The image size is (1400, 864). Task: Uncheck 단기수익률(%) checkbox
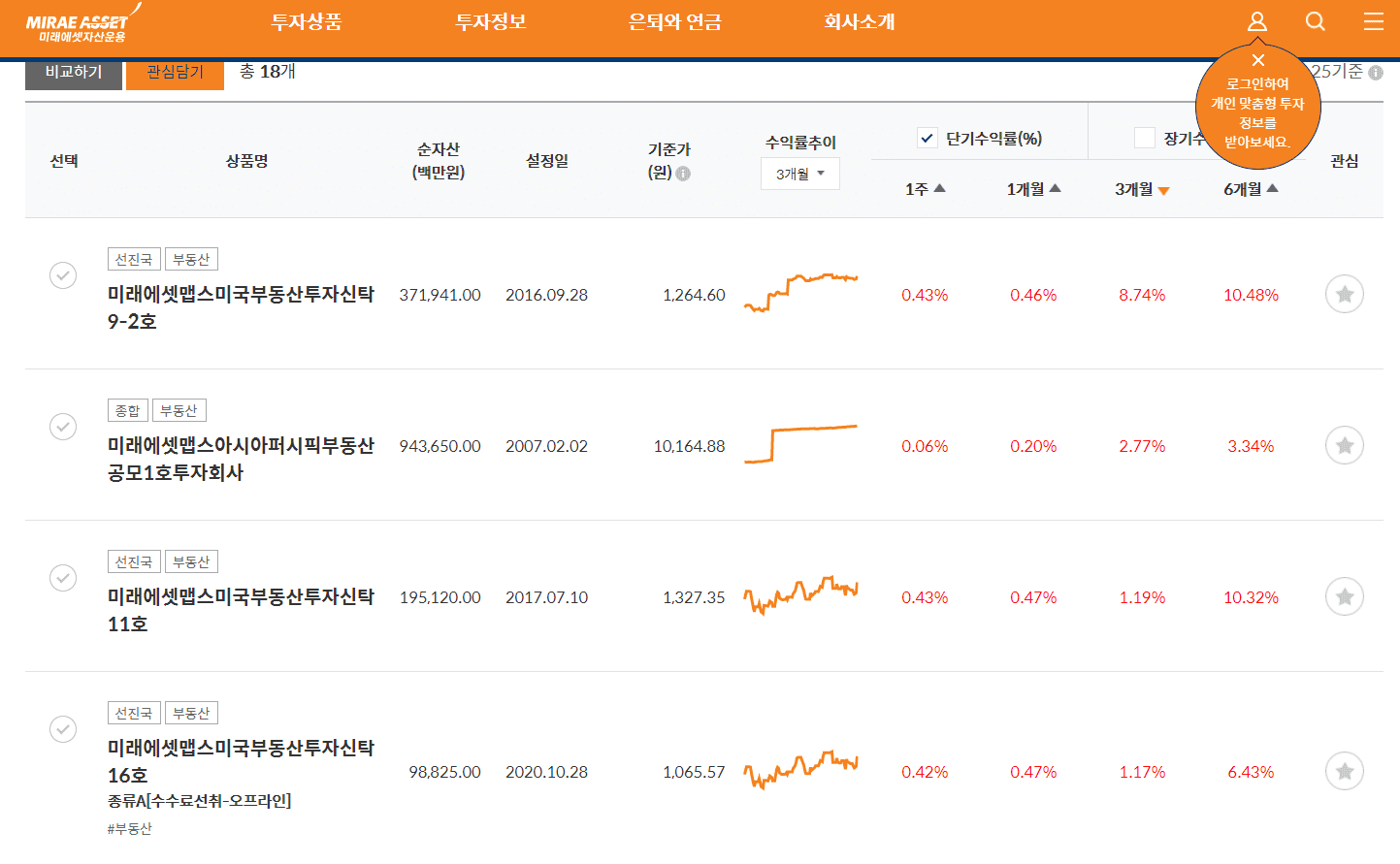tap(928, 138)
